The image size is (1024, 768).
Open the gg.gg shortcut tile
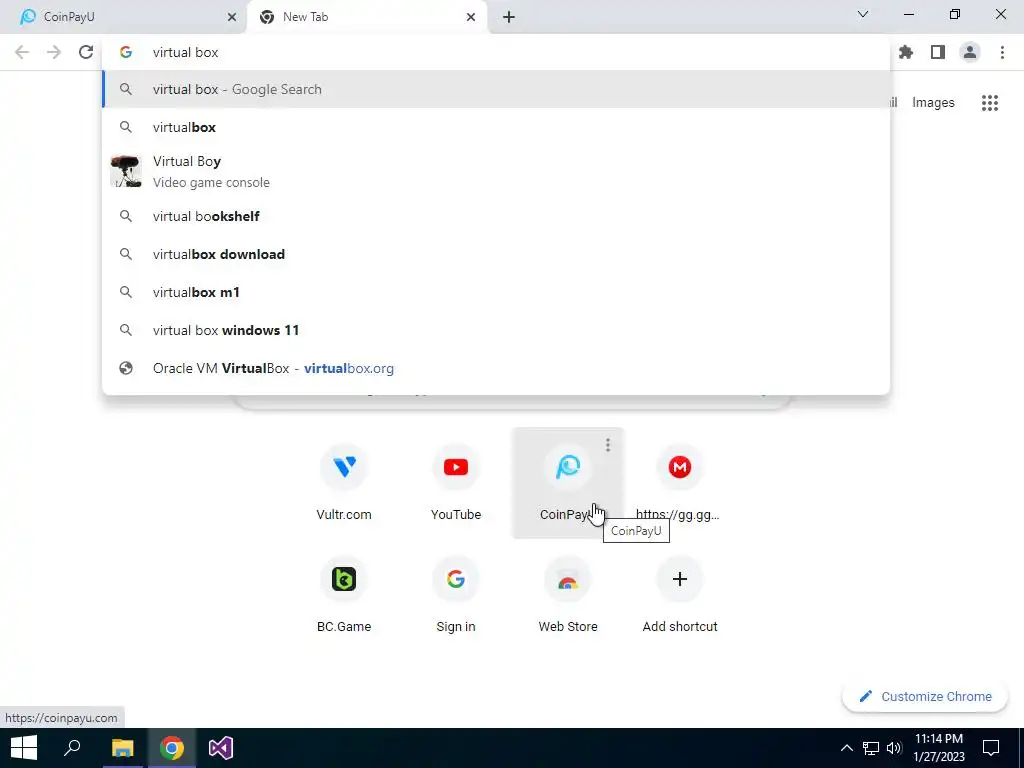pos(679,483)
